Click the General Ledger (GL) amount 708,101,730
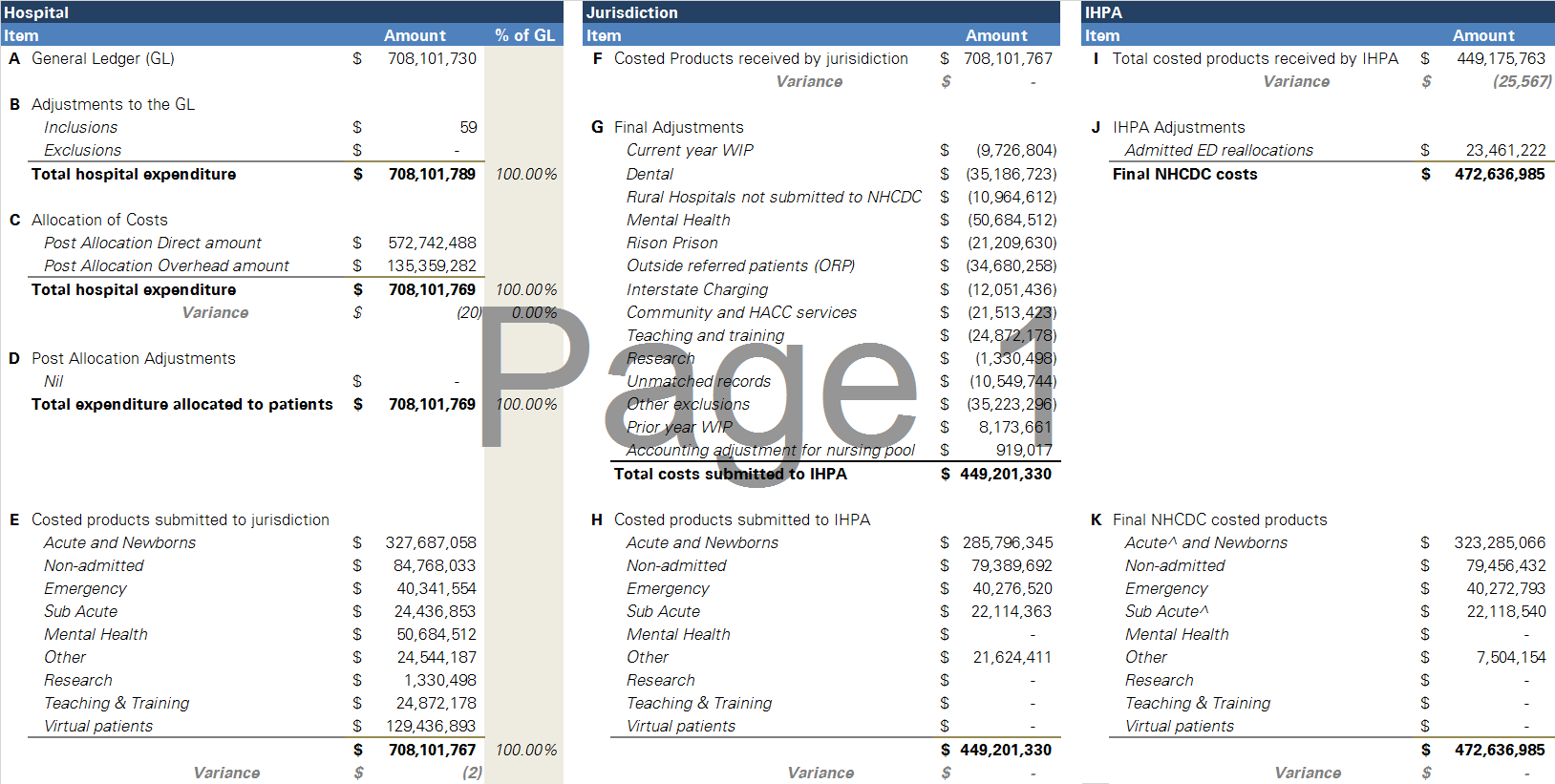This screenshot has width=1555, height=784. 432,58
